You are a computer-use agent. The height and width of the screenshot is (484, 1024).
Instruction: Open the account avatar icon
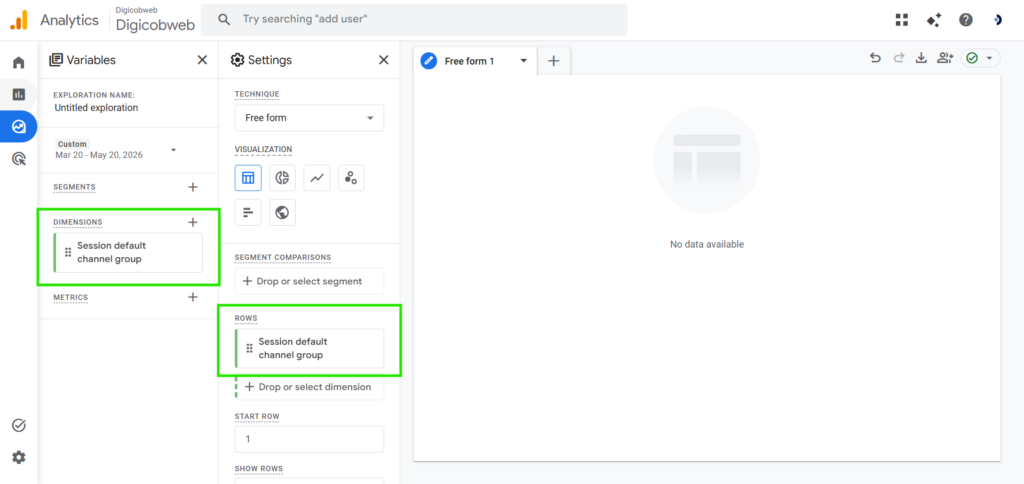(x=997, y=20)
